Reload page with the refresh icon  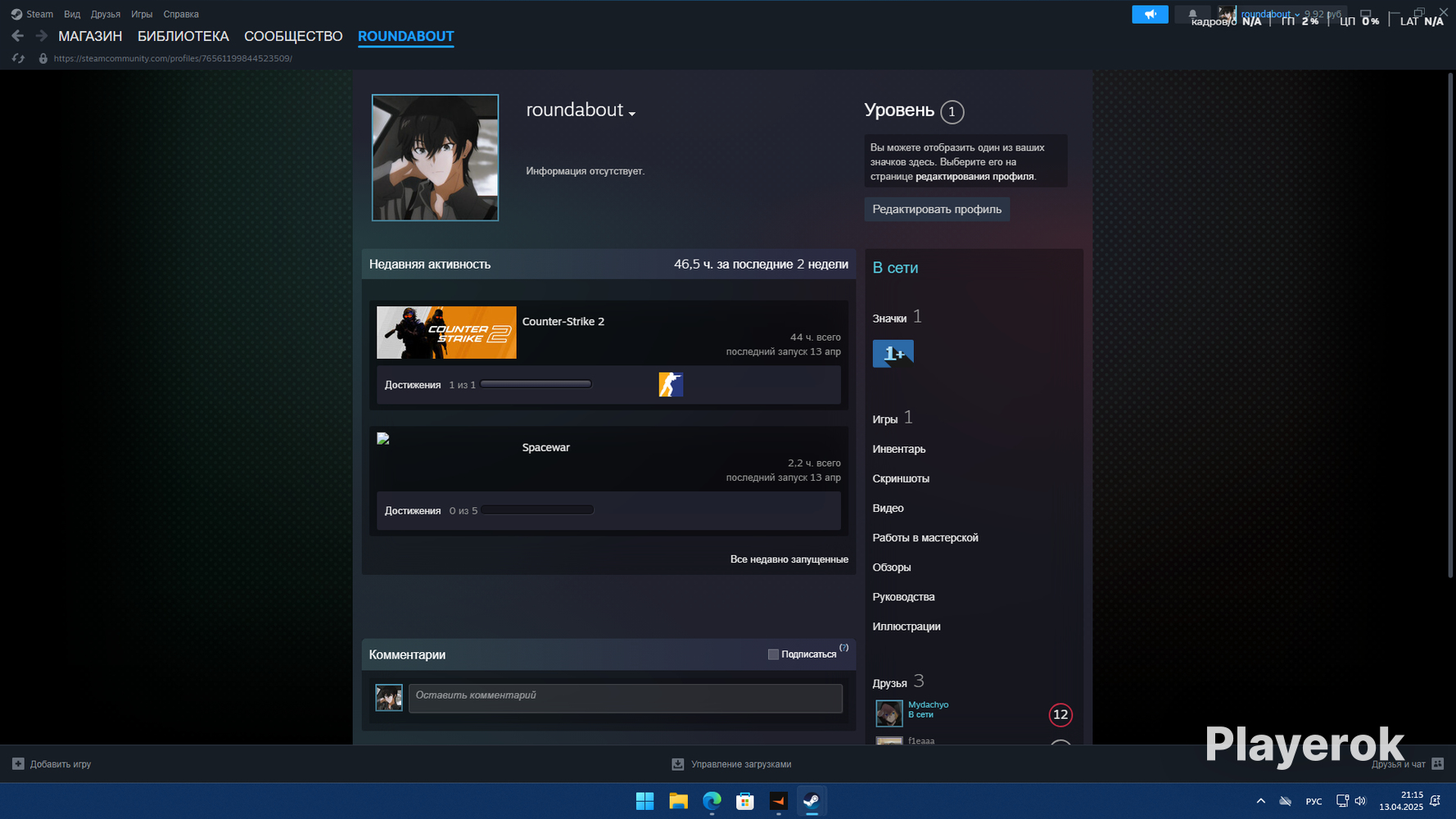(x=18, y=58)
